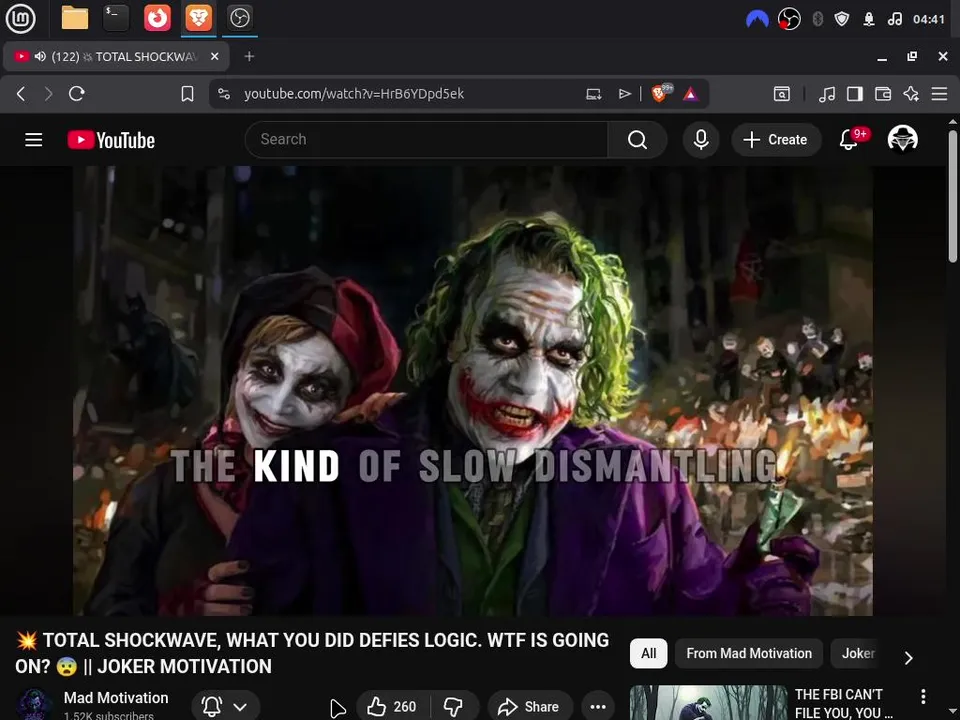Open the OBS Studio taskbar icon
This screenshot has width=960, height=720.
(x=239, y=18)
